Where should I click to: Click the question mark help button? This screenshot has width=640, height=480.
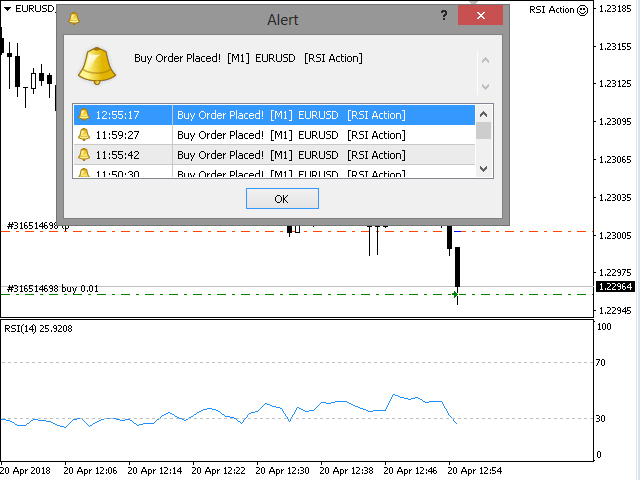tap(444, 16)
